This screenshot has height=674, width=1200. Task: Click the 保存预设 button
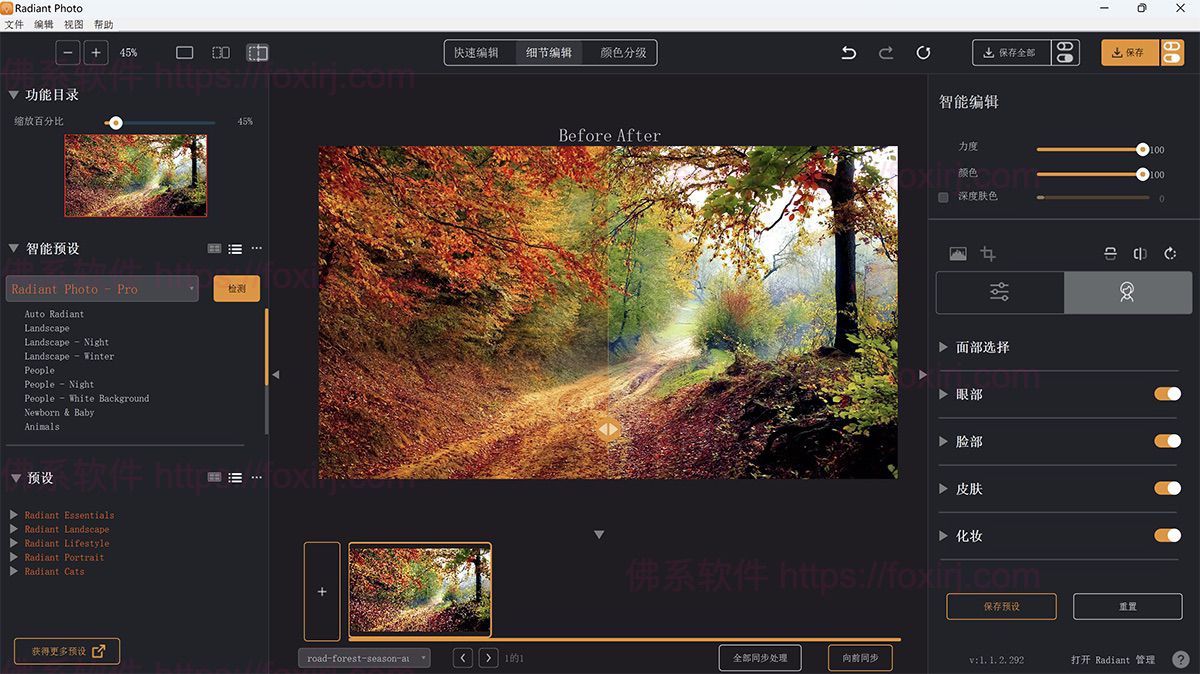tap(1000, 606)
